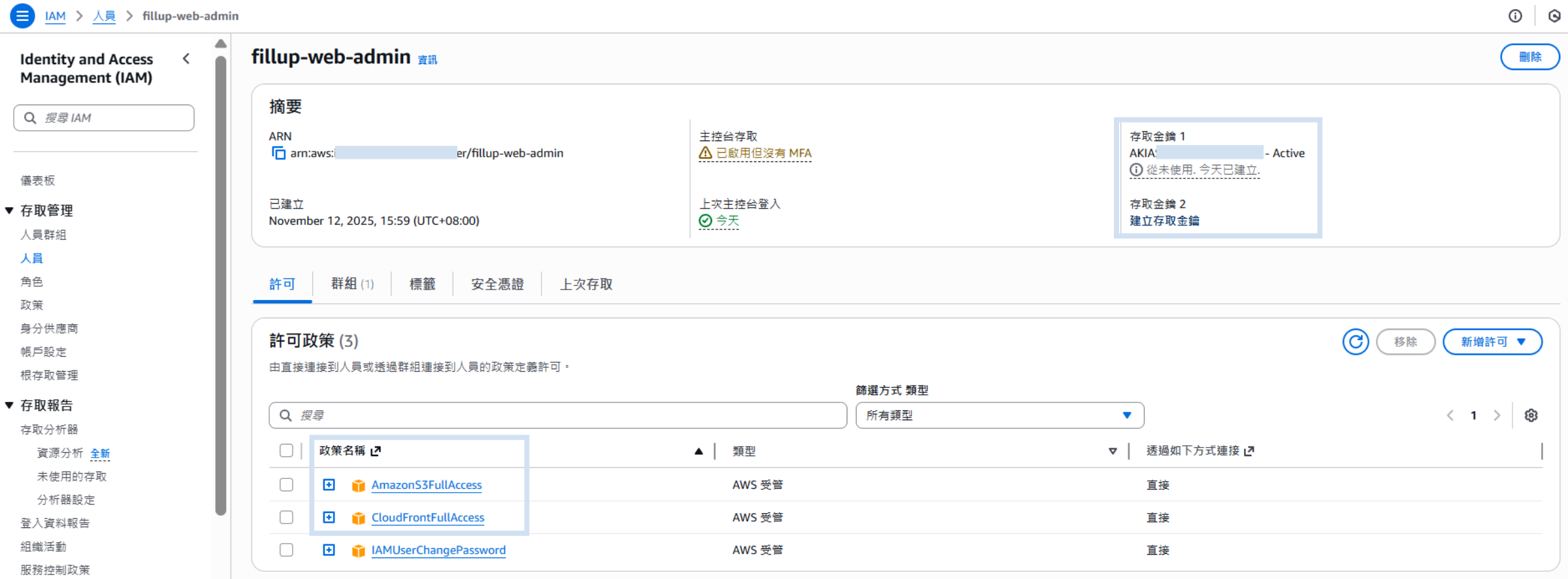This screenshot has height=579, width=1568.
Task: Click the orange IAMUserChangePassword policy icon
Action: 358,551
